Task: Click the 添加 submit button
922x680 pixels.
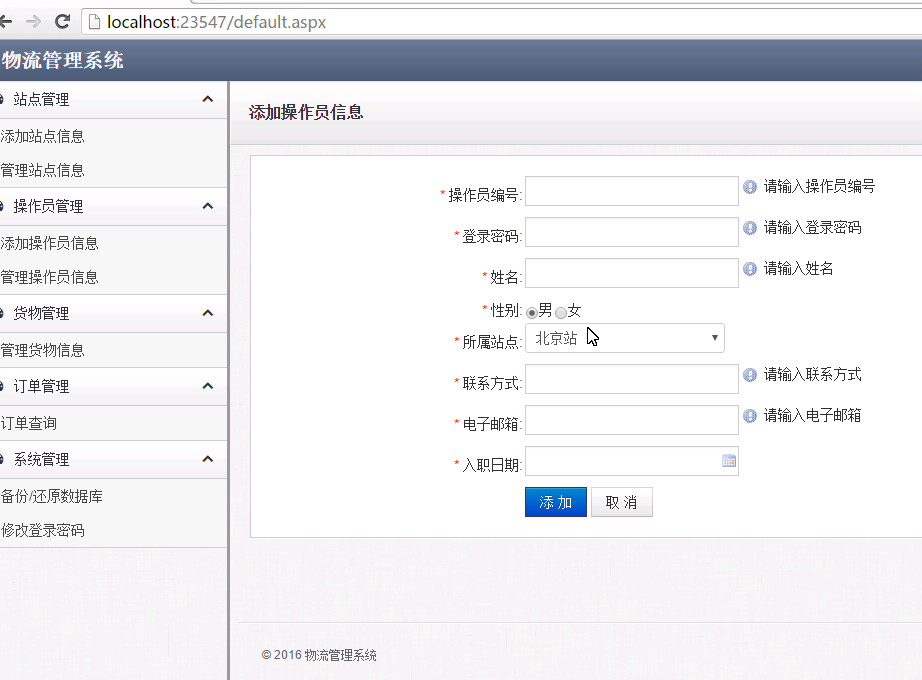Action: (x=556, y=502)
